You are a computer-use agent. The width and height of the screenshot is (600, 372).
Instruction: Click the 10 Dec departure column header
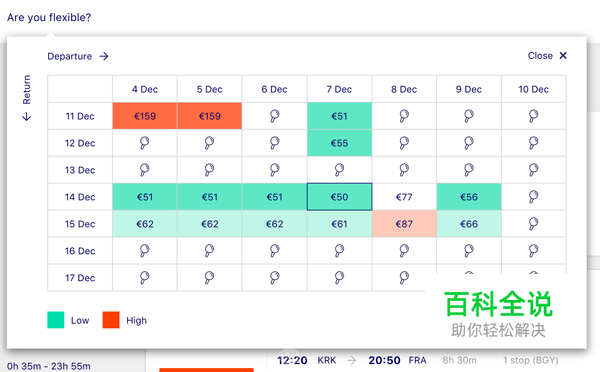coord(533,89)
